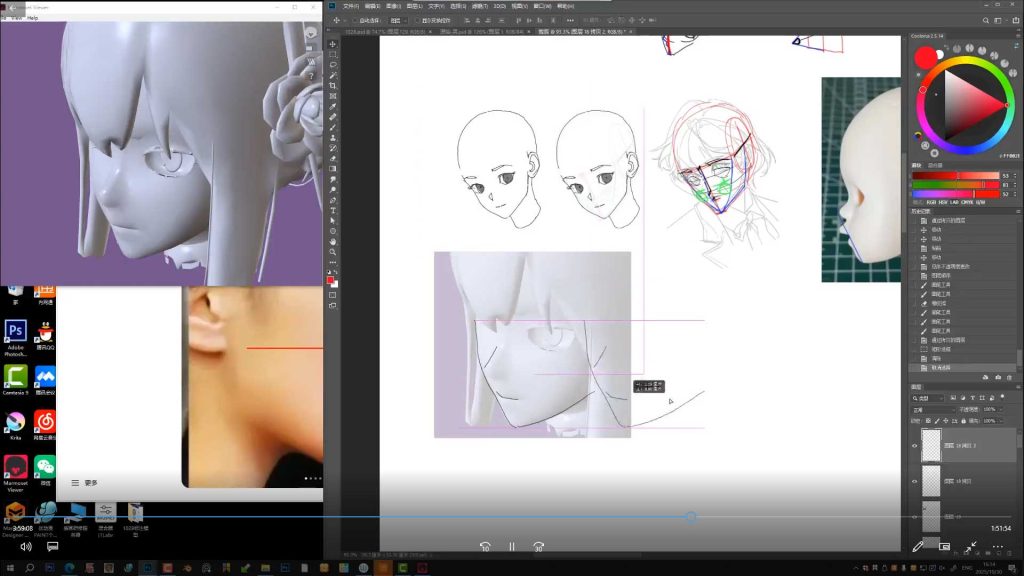The width and height of the screenshot is (1024, 576).
Task: Select the Hand tool
Action: [x=333, y=242]
